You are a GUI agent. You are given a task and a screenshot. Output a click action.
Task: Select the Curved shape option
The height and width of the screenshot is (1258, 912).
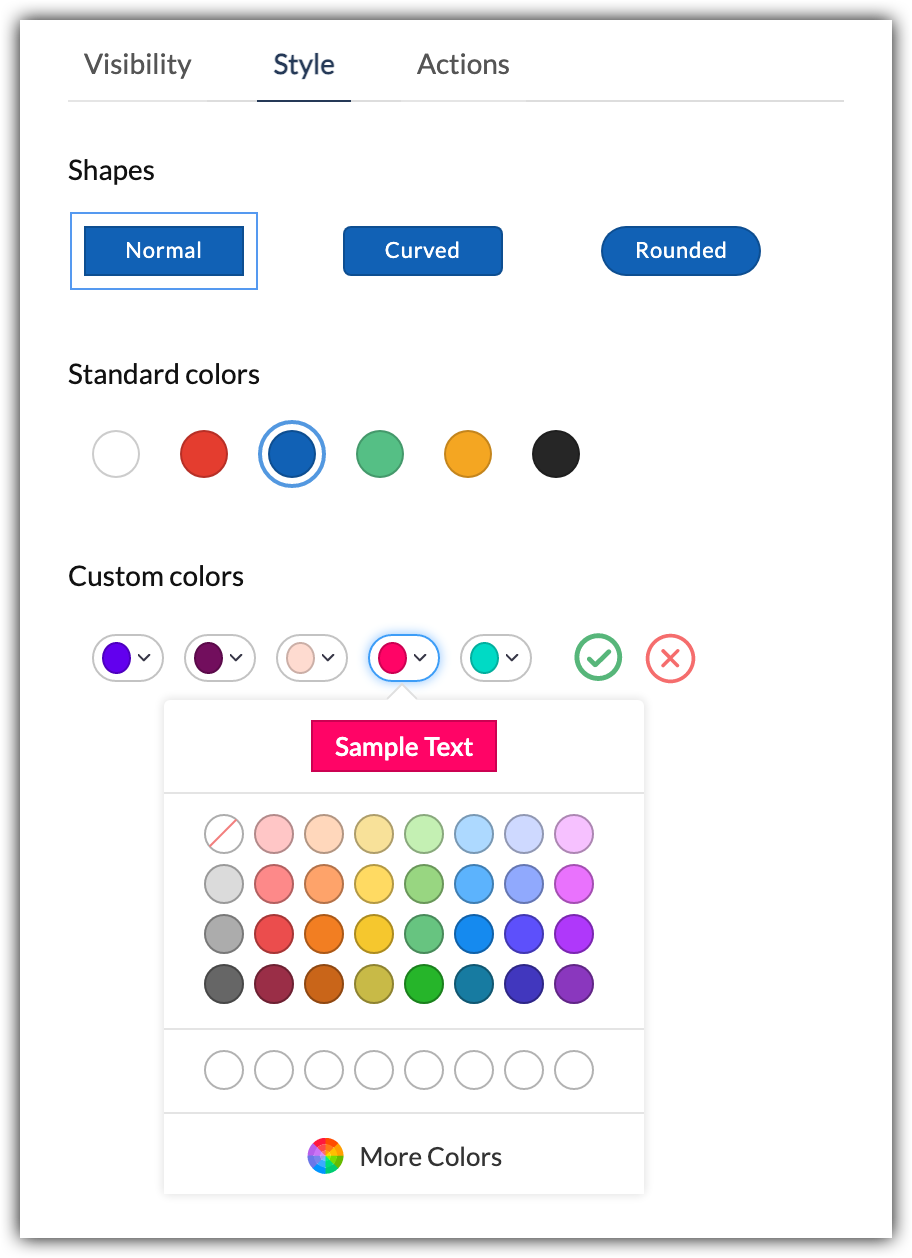coord(422,250)
